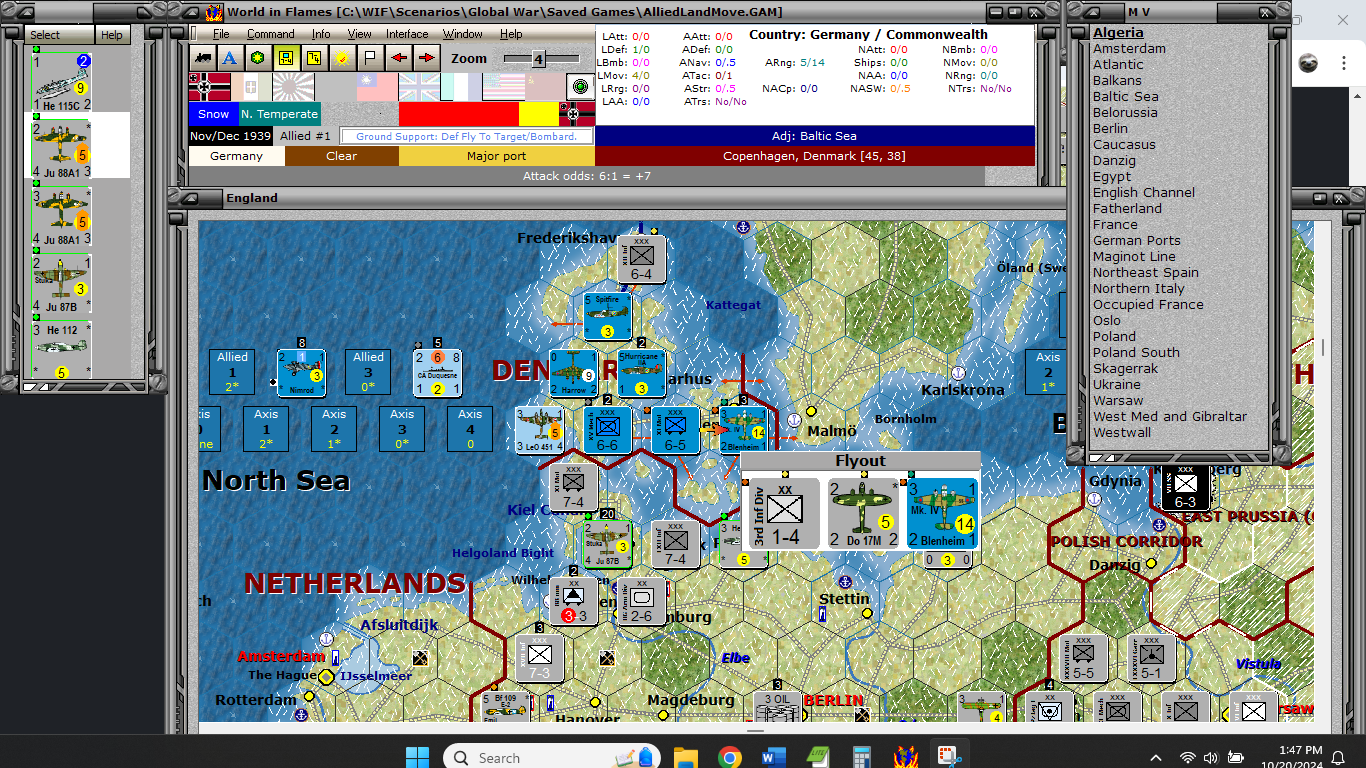Open the Info menu
The height and width of the screenshot is (768, 1366).
(x=321, y=34)
